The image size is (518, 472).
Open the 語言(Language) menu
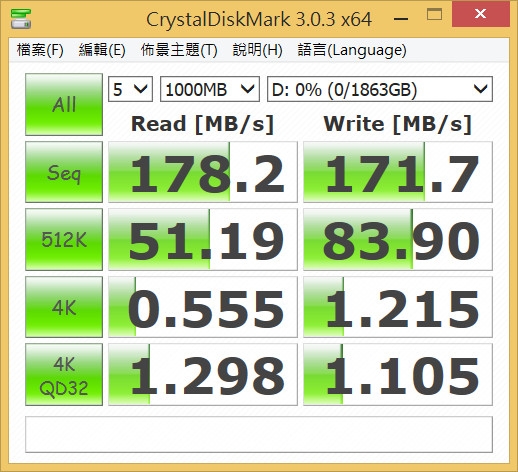352,50
